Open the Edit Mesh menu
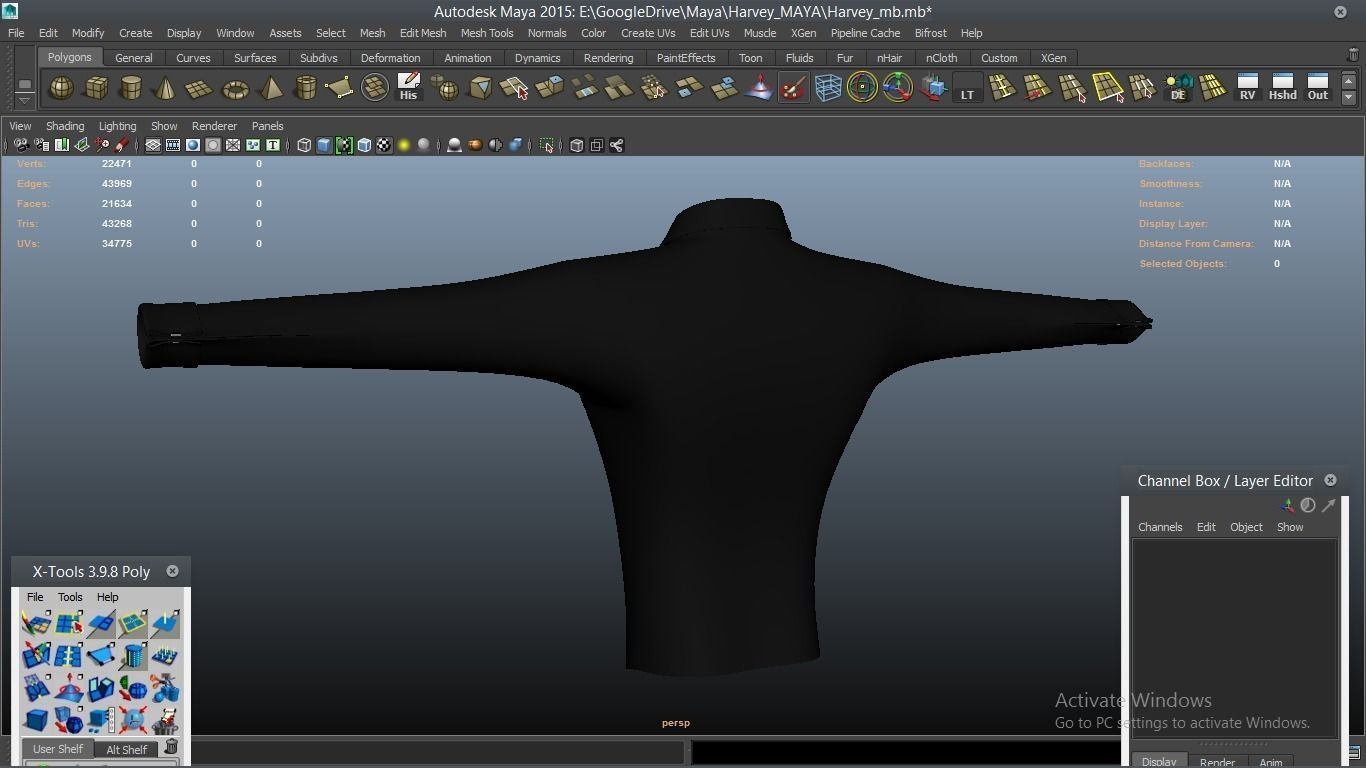 point(423,33)
